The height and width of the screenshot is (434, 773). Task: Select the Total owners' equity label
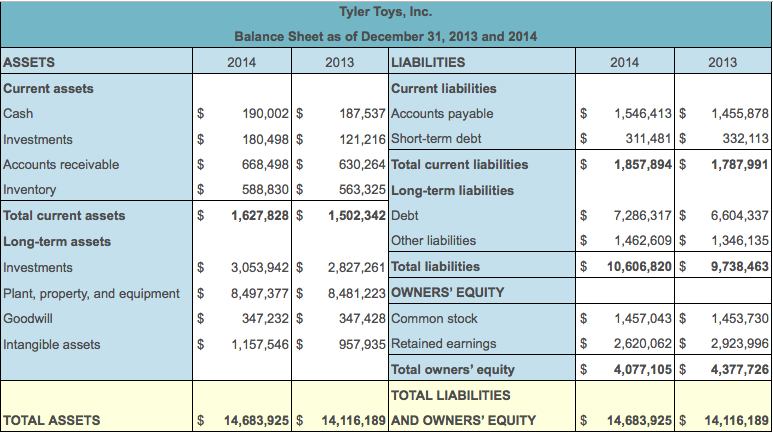(x=453, y=370)
